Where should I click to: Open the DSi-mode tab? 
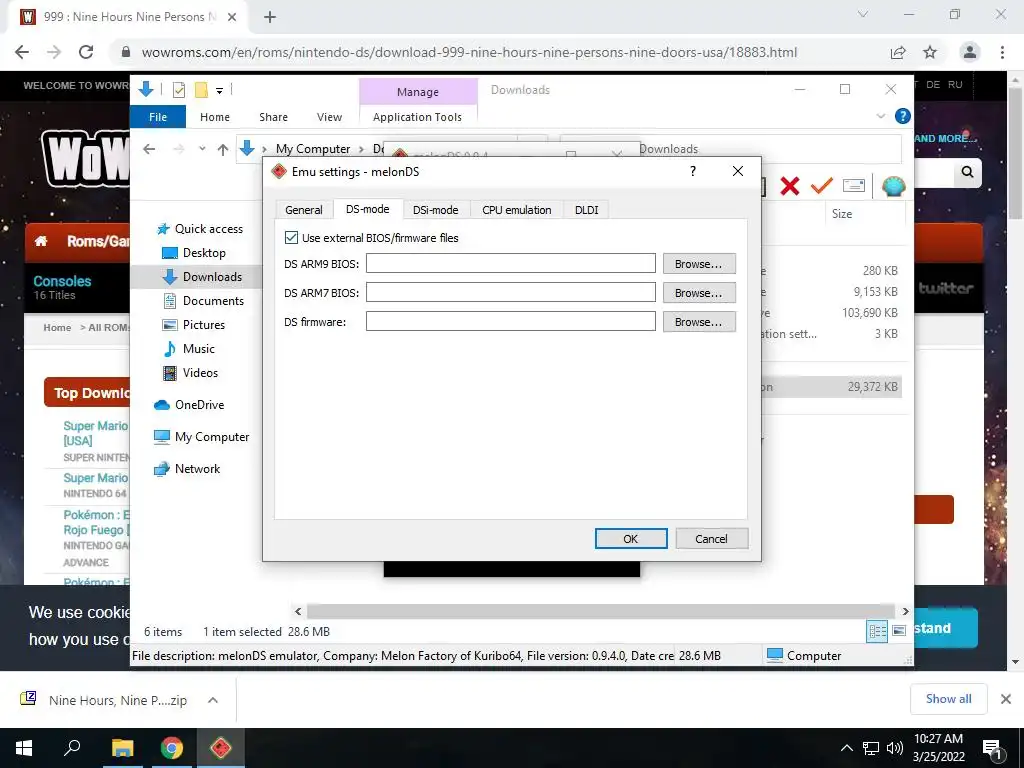pos(436,210)
